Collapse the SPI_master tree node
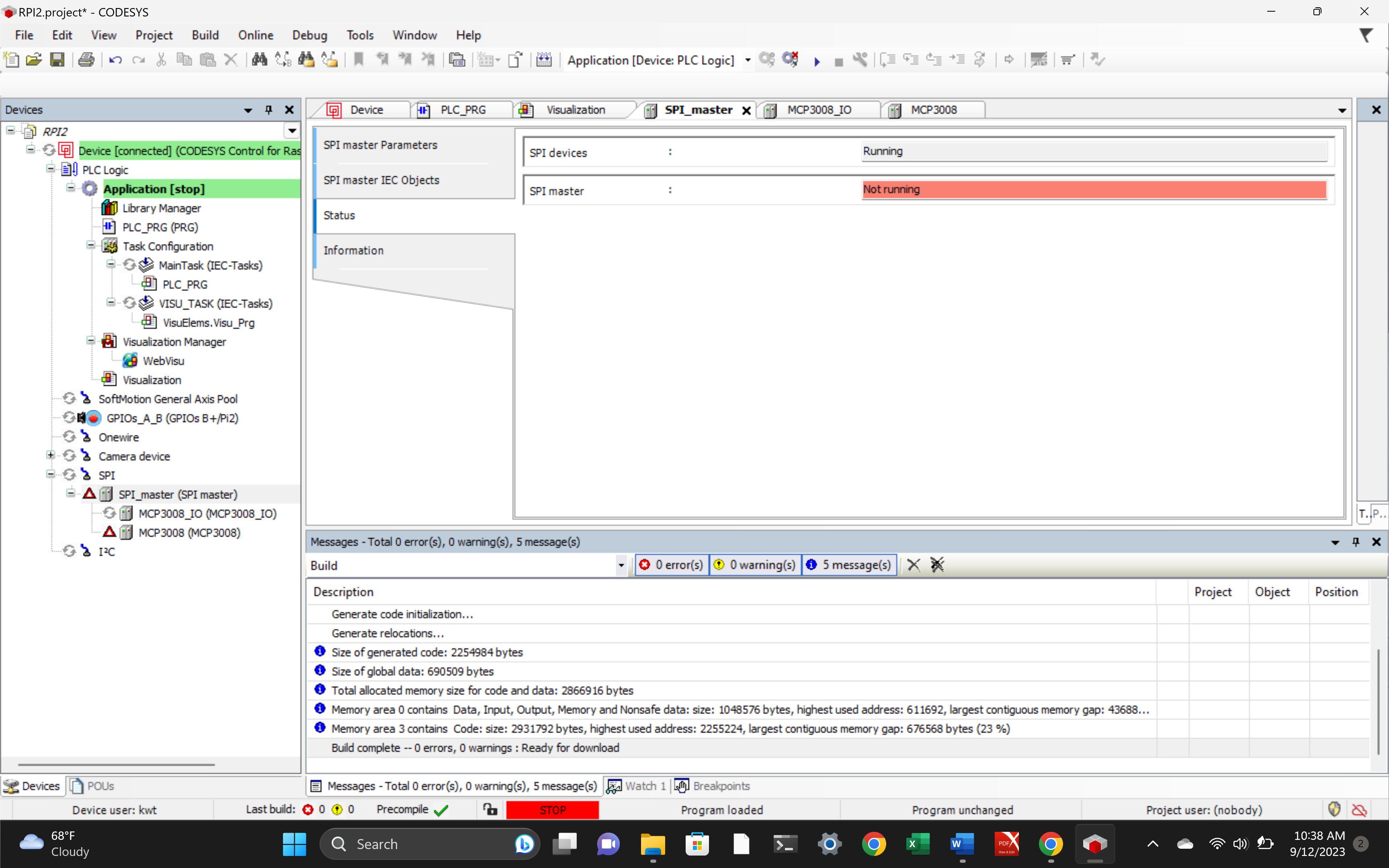This screenshot has width=1389, height=868. (x=70, y=494)
